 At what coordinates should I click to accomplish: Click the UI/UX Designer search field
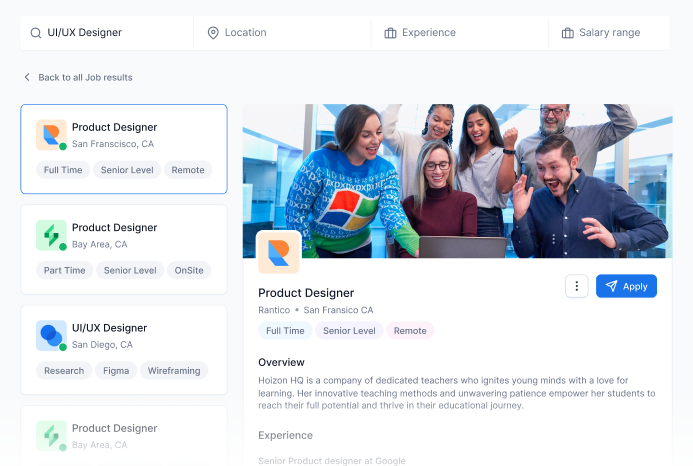[107, 33]
